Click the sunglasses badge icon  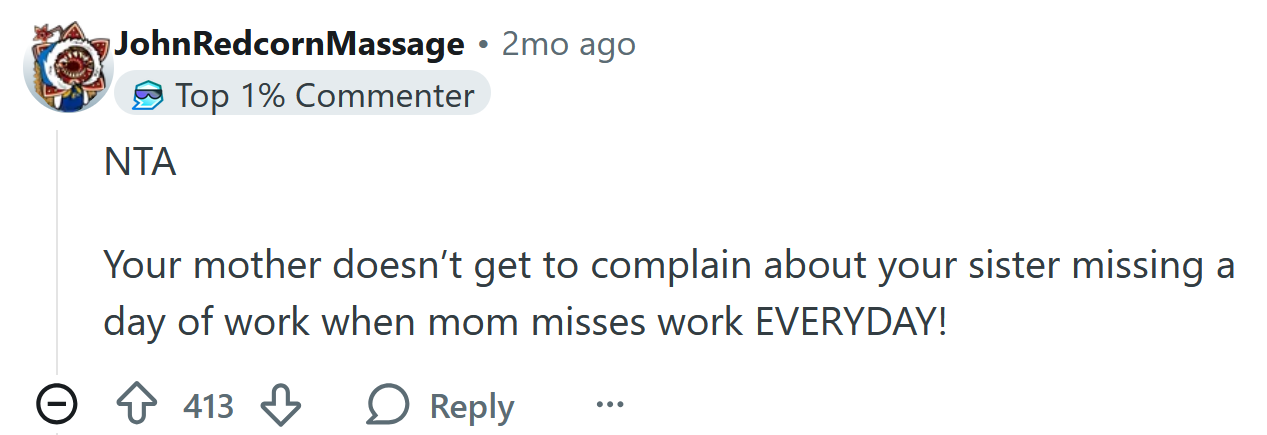147,96
